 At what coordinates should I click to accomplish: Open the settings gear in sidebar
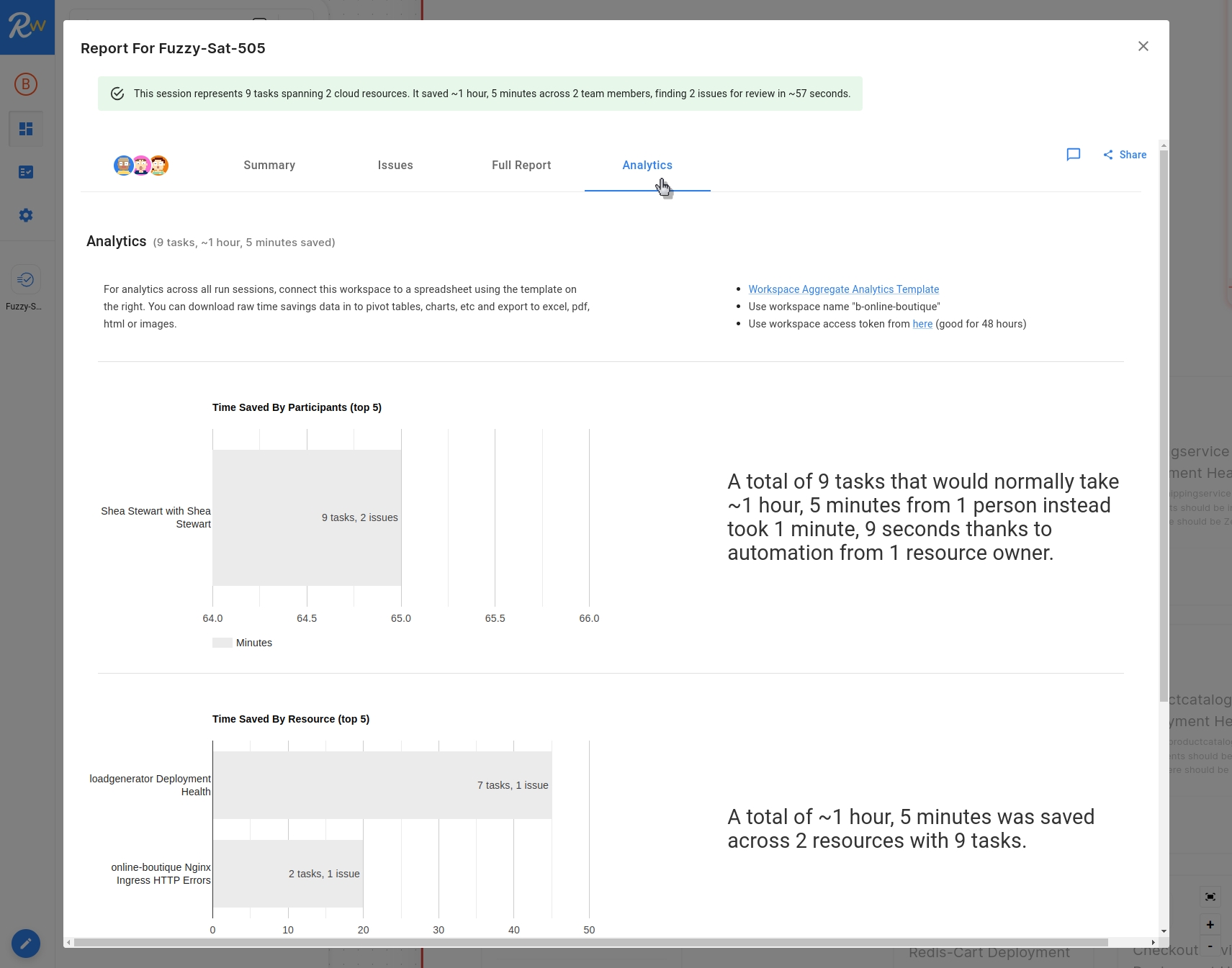[x=26, y=215]
